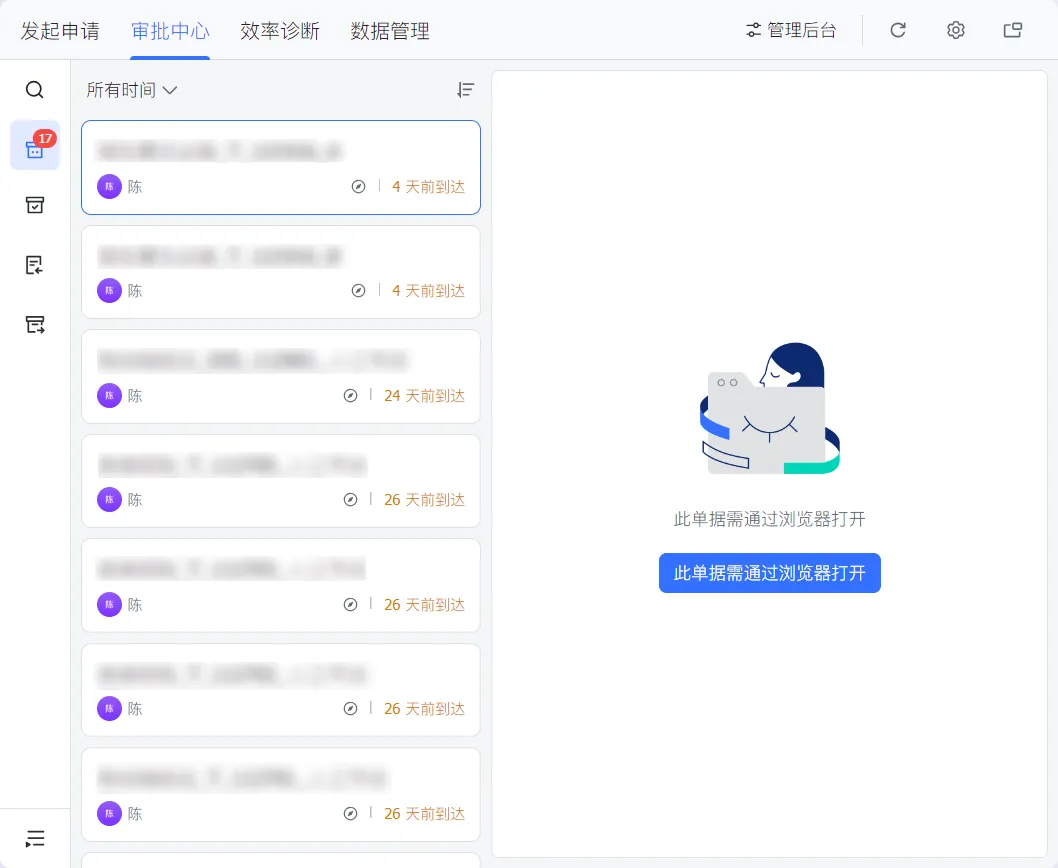Switch to the 审批中心 tab

click(170, 31)
